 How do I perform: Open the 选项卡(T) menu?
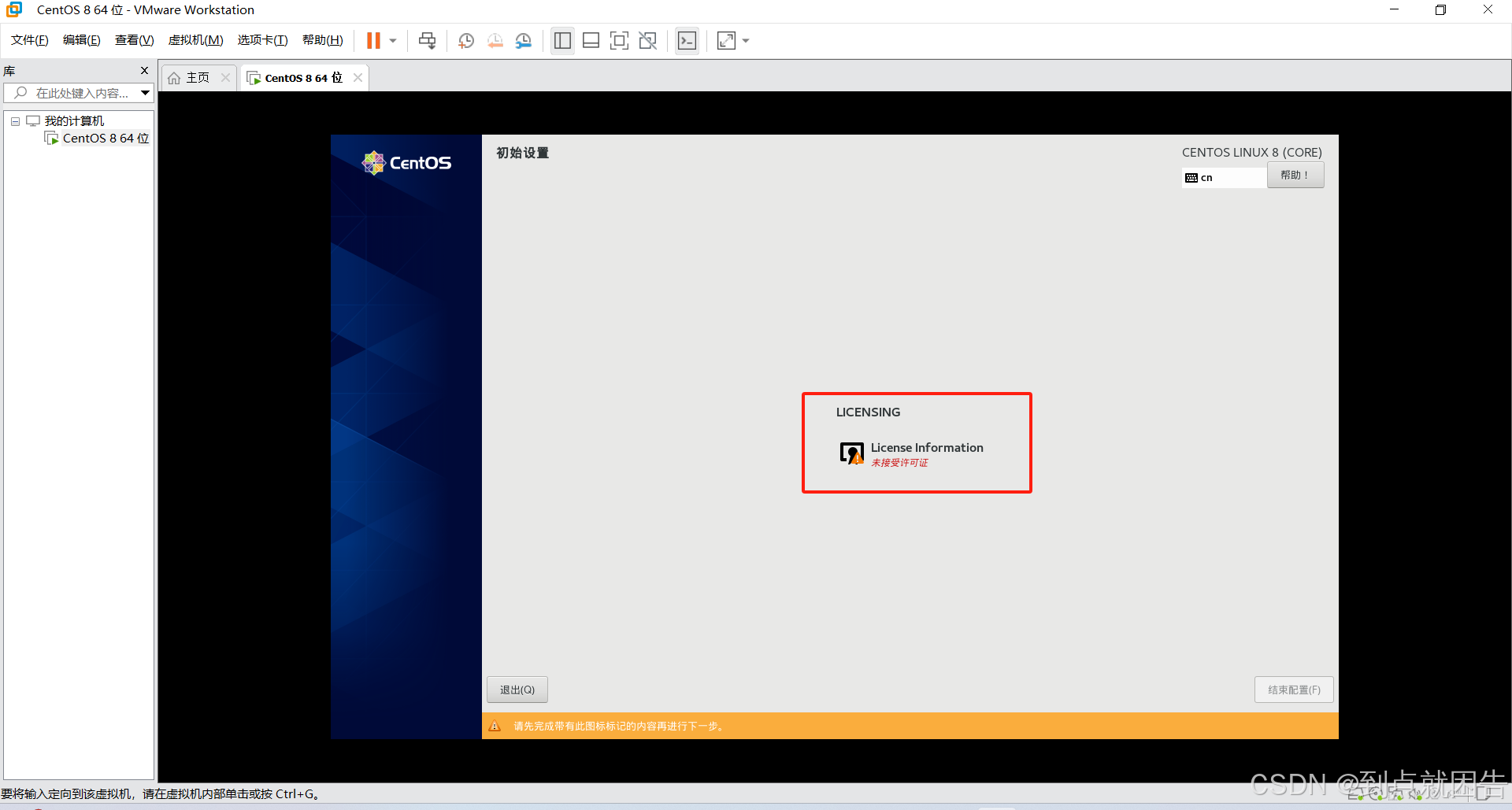click(262, 40)
